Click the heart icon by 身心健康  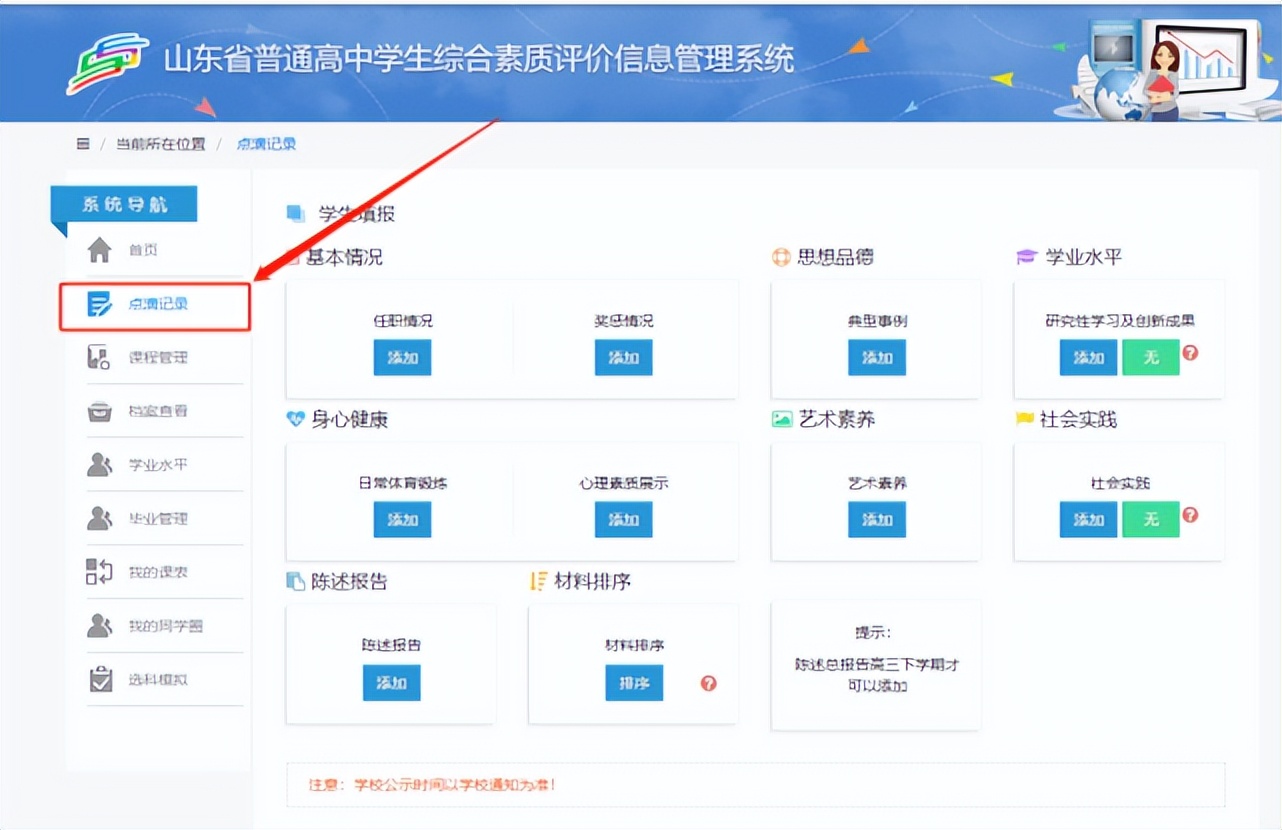click(295, 420)
